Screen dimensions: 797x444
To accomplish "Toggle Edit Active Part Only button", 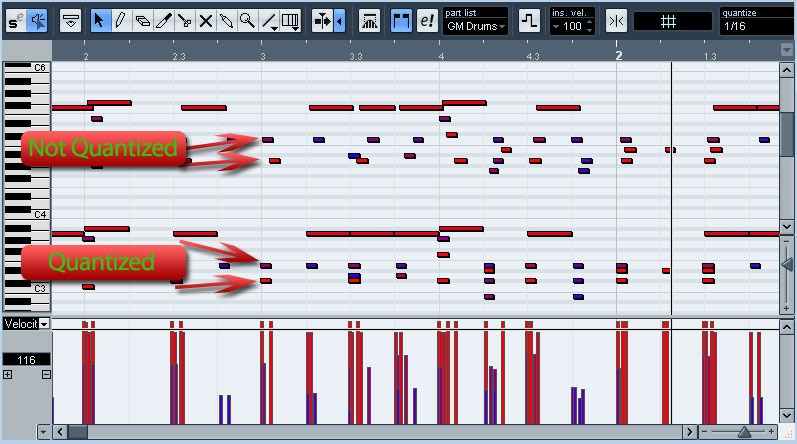I will 426,21.
